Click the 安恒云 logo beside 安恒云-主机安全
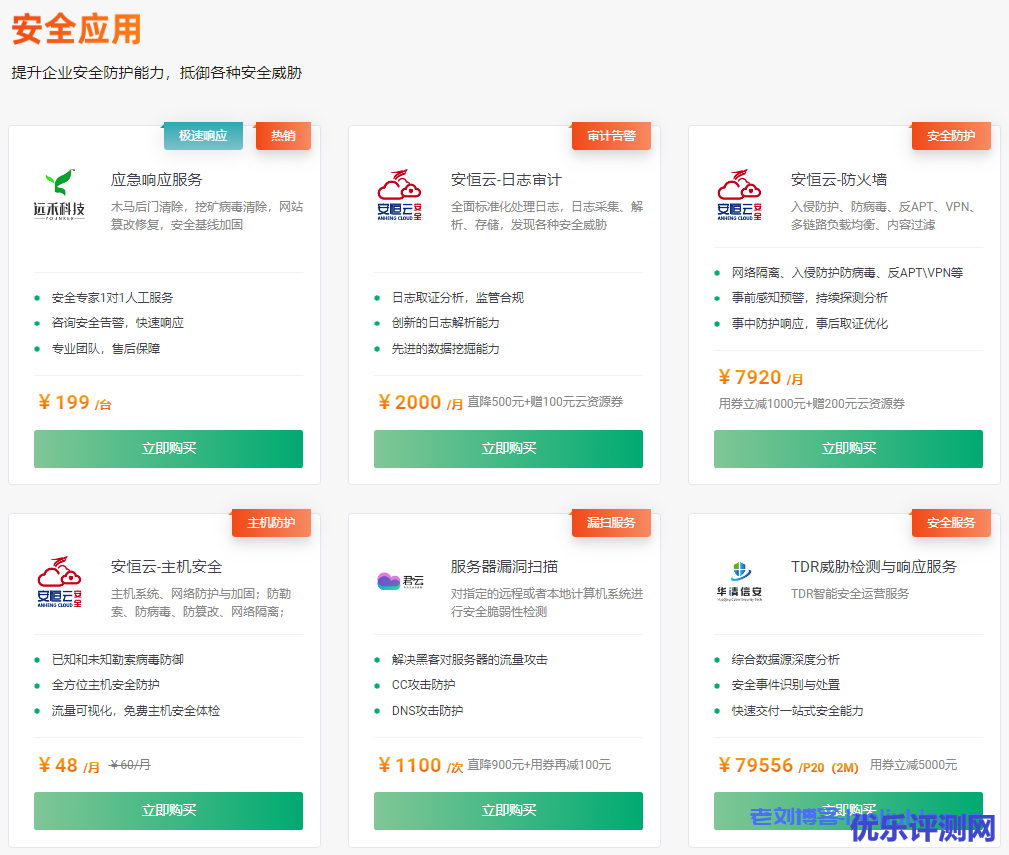This screenshot has width=1009, height=855. pos(59,581)
